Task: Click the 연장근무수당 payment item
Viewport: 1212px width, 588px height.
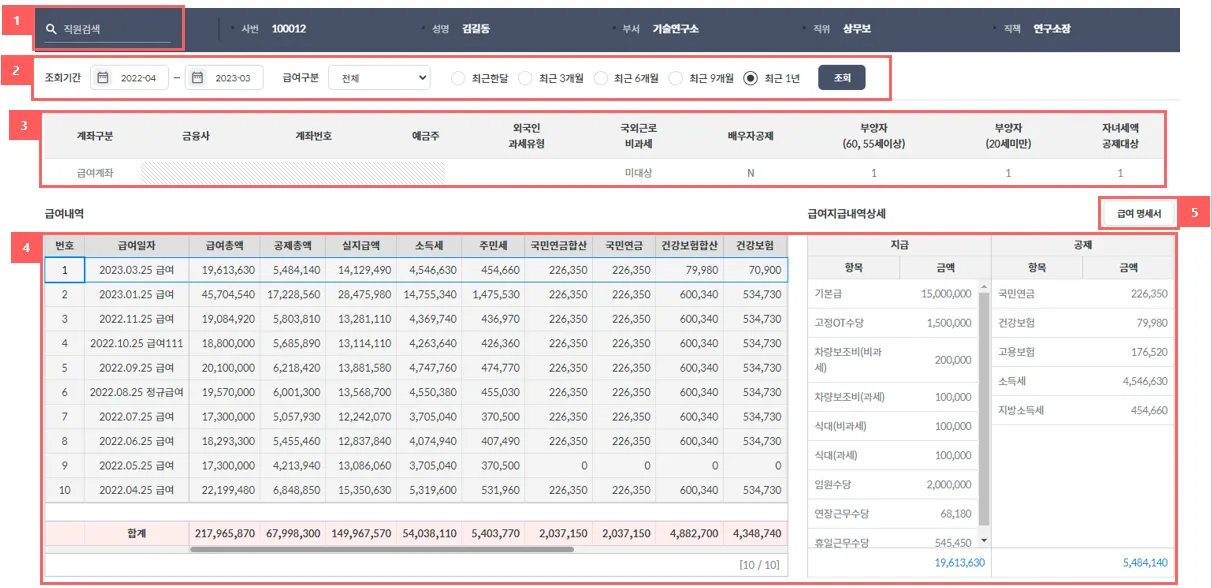Action: (840, 514)
